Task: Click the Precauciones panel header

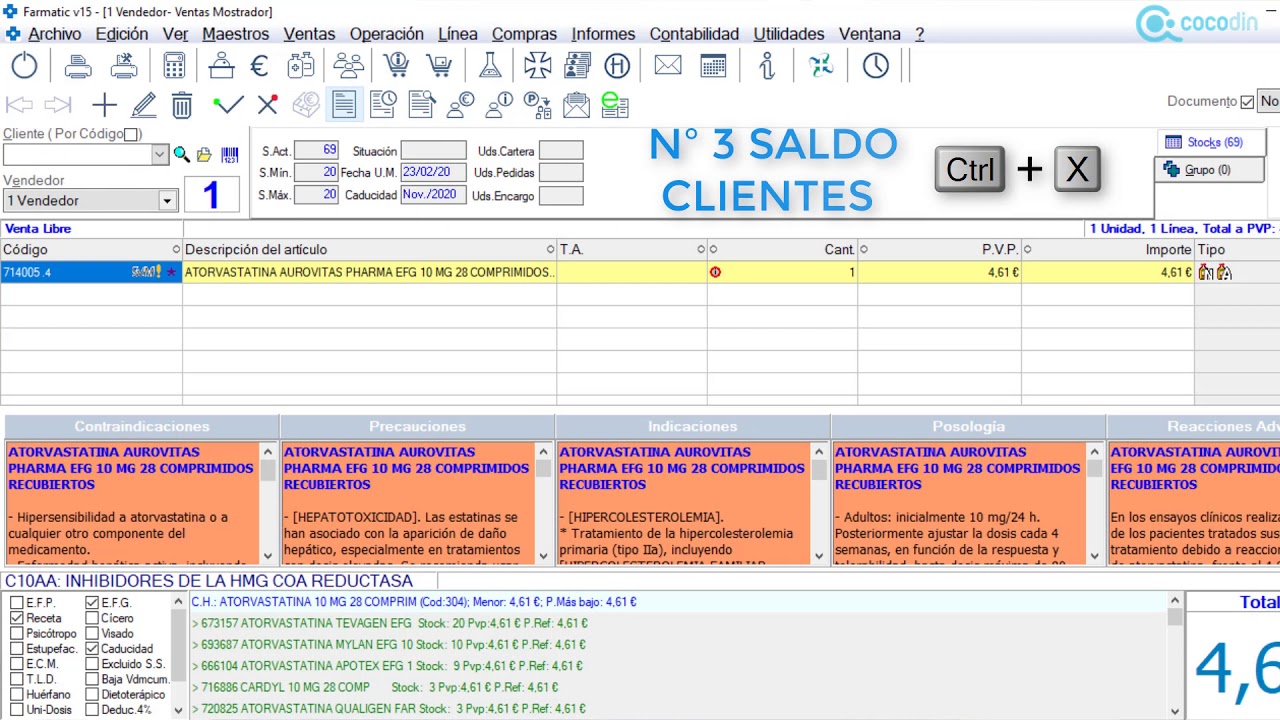Action: coord(417,427)
